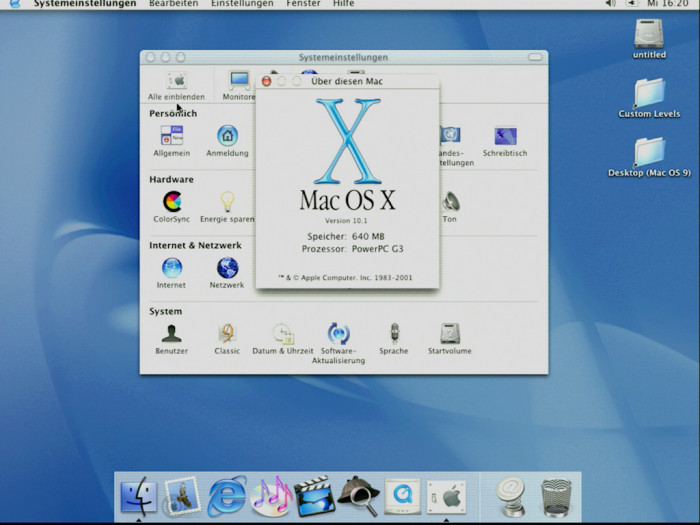Toggle the Systemeinstellungen toolbar pill button
Viewport: 700px width, 525px height.
535,57
